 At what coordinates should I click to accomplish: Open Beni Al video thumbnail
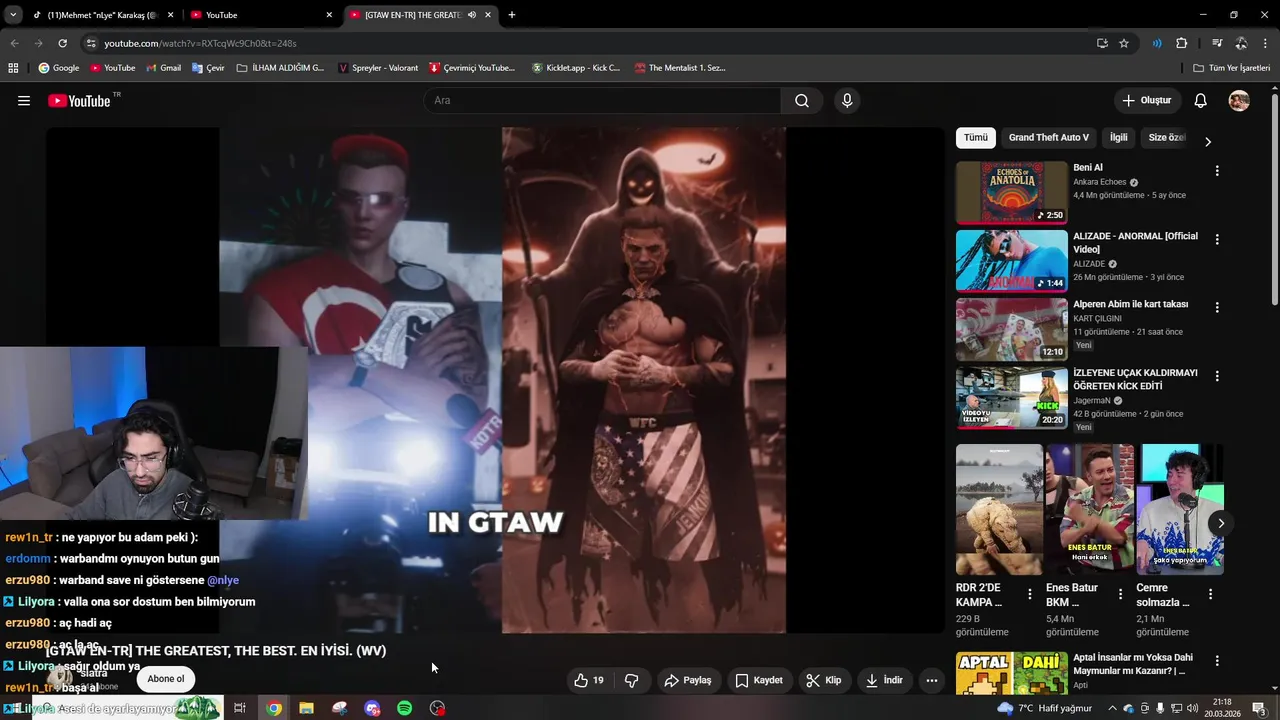click(x=1012, y=193)
